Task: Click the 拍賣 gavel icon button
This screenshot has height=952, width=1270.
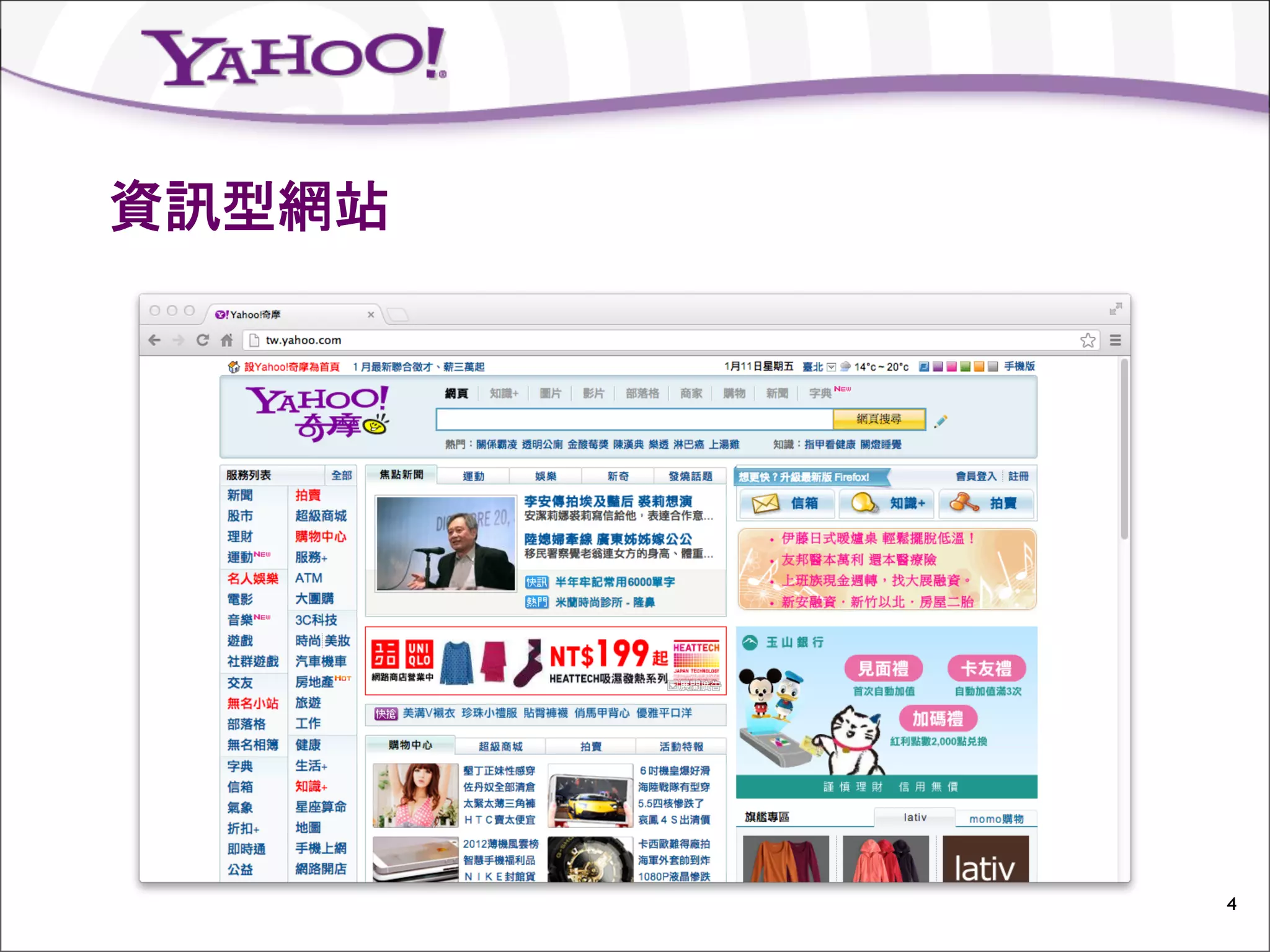Action: (986, 503)
